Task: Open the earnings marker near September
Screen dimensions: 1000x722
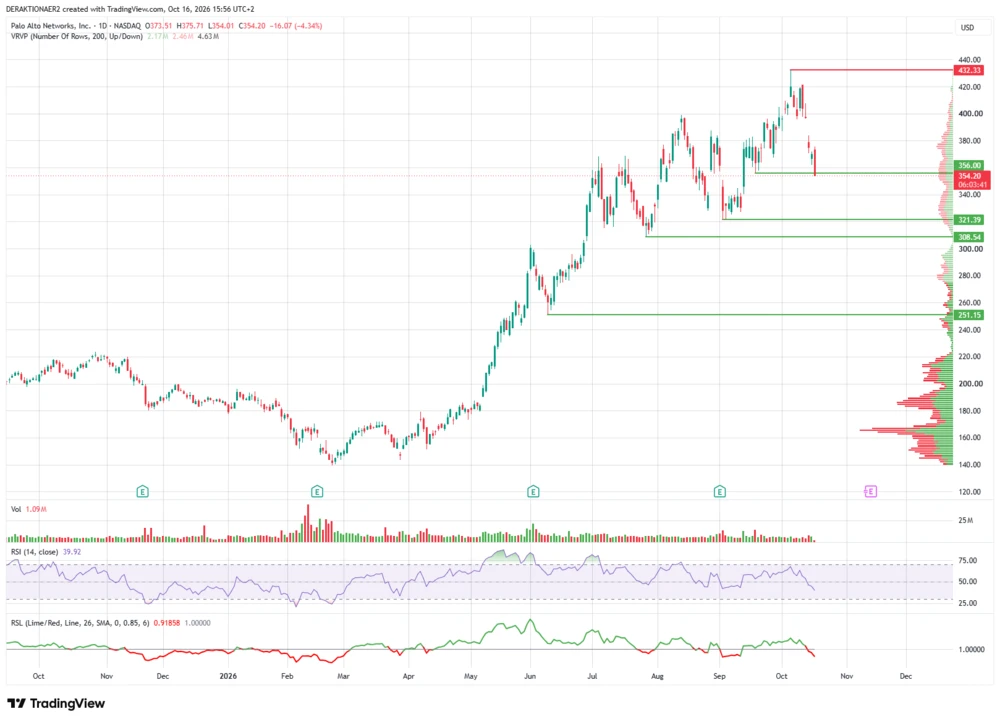Action: point(719,492)
